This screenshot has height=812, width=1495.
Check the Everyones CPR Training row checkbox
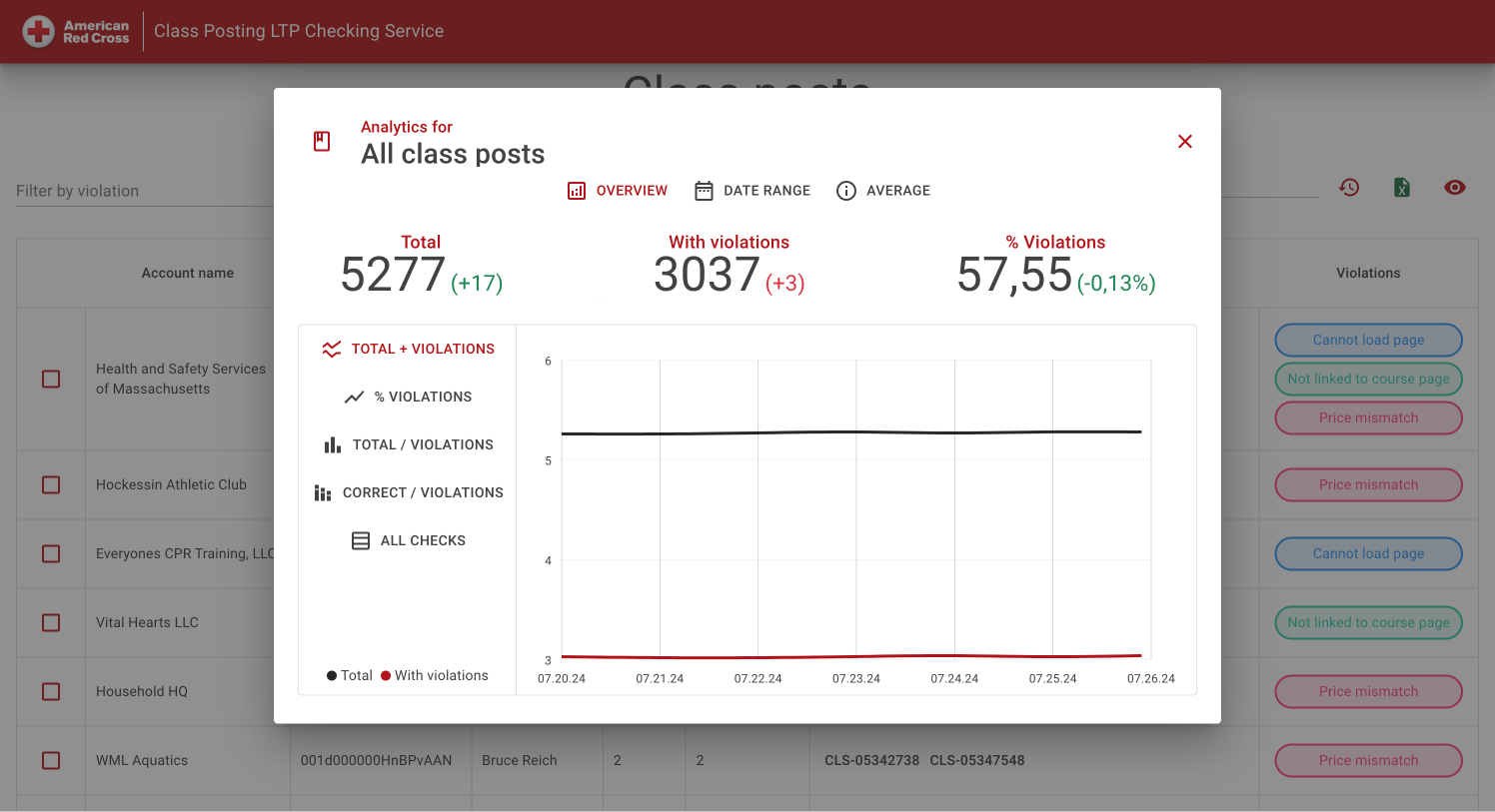[x=51, y=553]
